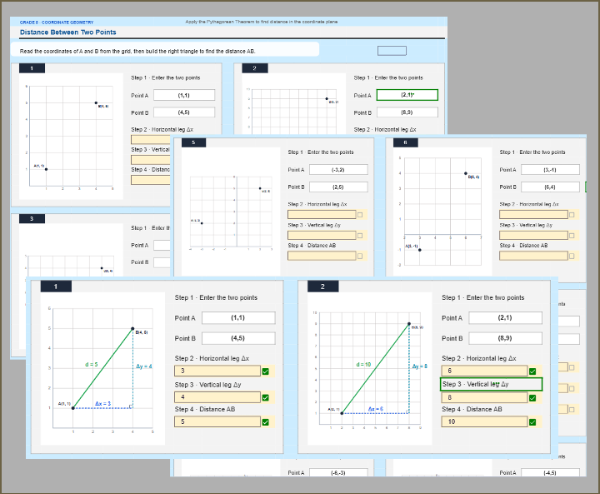Click green check beside Distance AB answer 10
600x494 pixels.
pyautogui.click(x=533, y=422)
